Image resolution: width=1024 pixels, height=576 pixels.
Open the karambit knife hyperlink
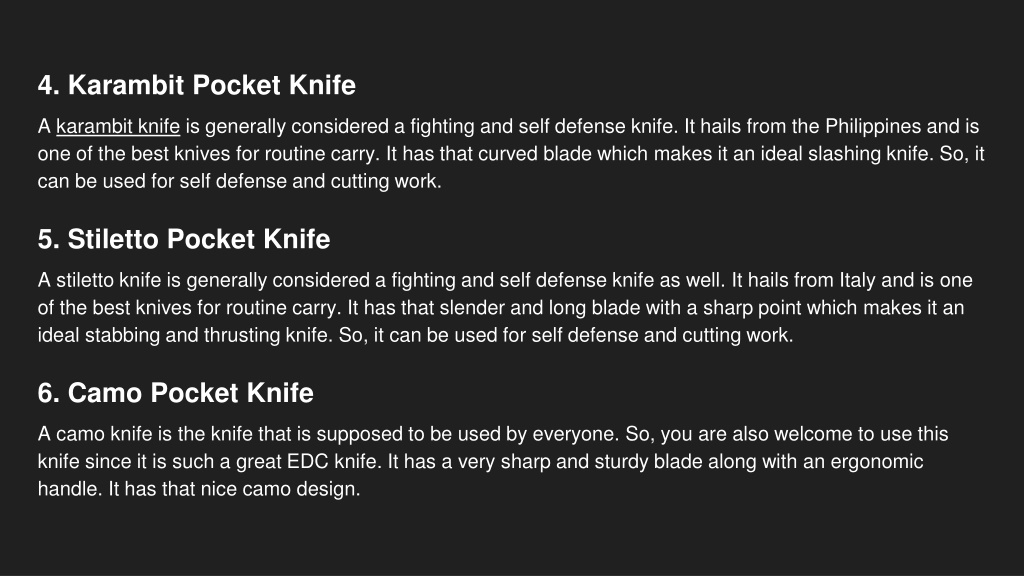click(x=118, y=126)
